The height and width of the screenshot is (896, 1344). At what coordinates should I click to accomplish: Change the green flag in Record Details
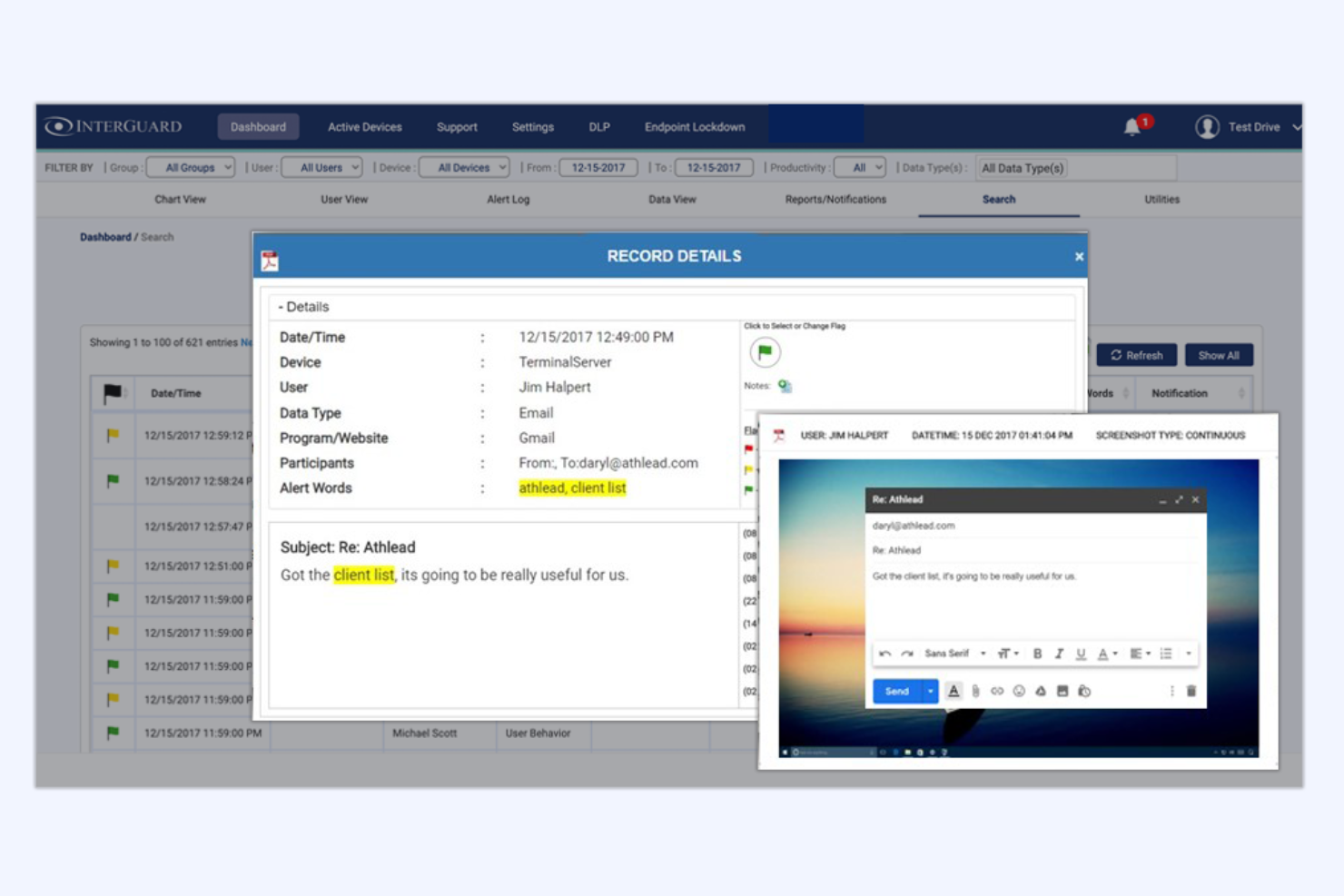[765, 351]
